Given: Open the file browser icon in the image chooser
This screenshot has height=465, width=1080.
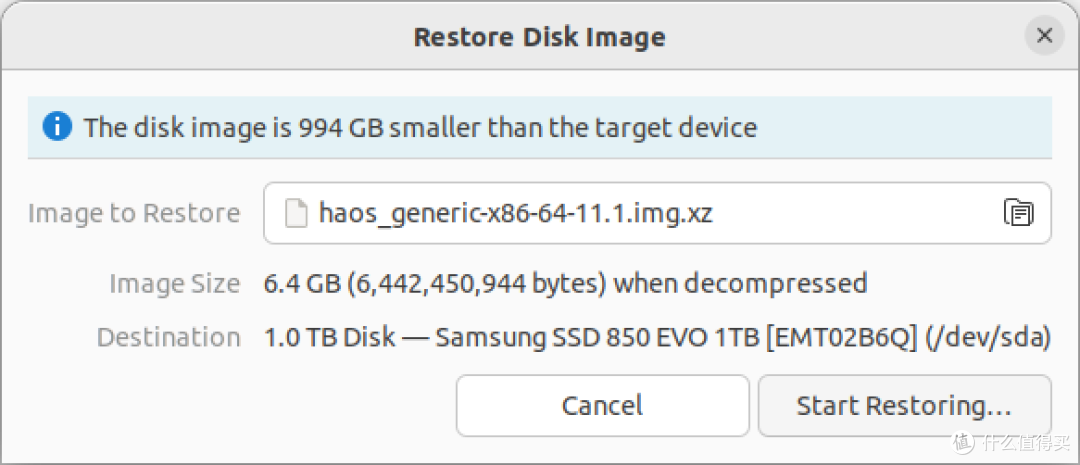Looking at the screenshot, I should click(x=1017, y=213).
